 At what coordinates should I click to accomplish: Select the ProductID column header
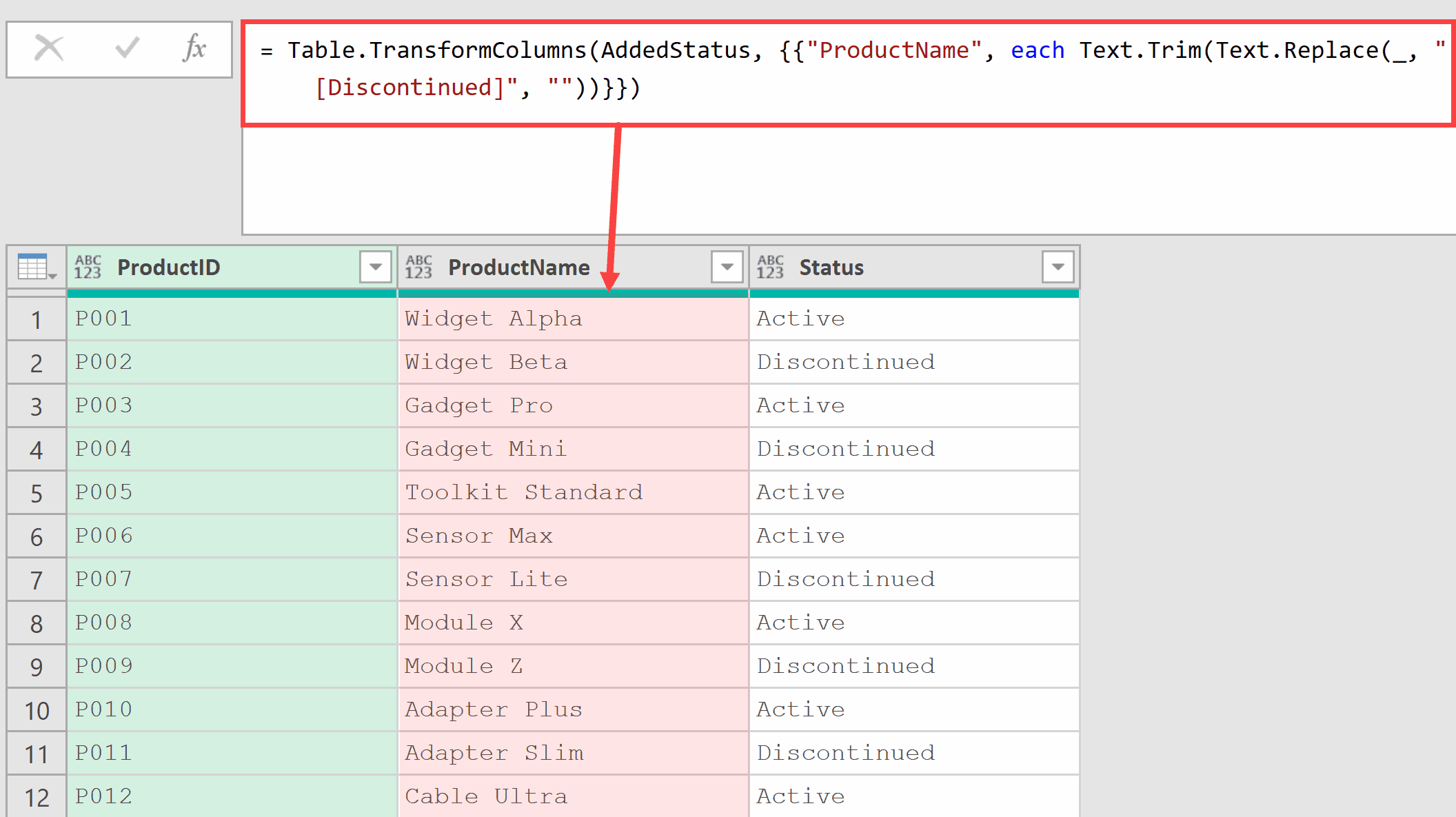(168, 268)
